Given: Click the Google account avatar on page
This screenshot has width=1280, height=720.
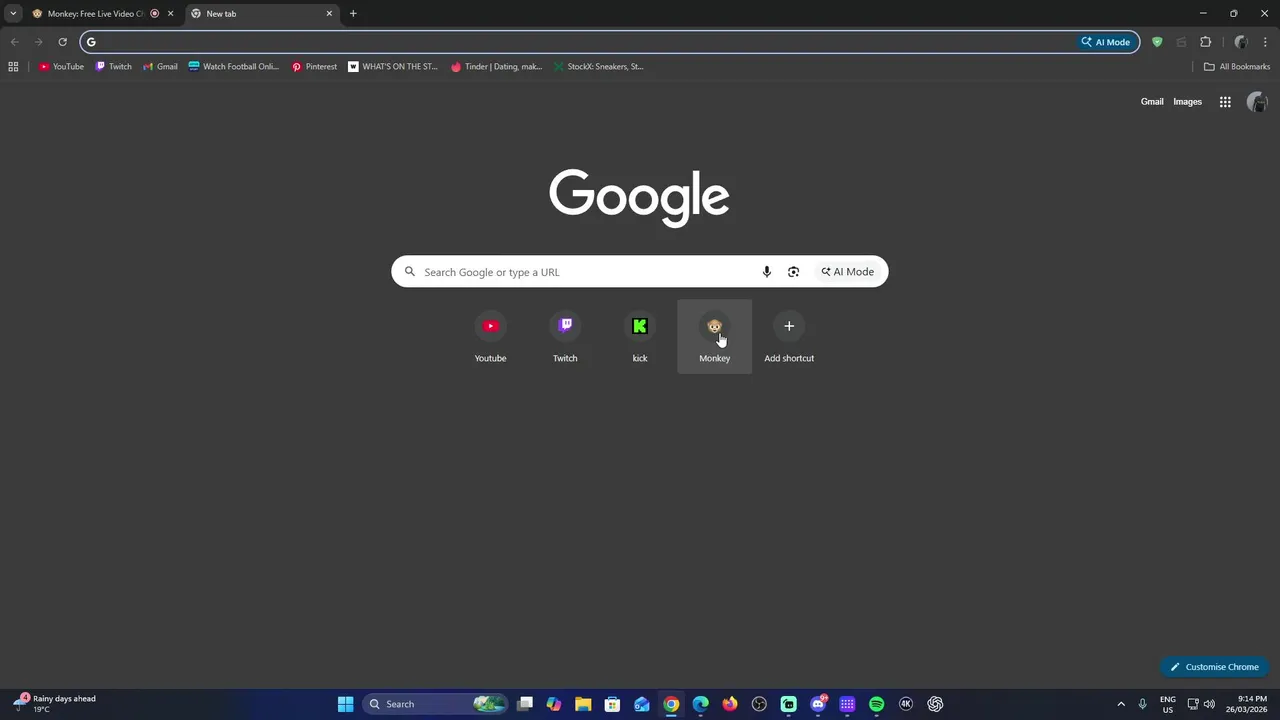Looking at the screenshot, I should coord(1257,102).
